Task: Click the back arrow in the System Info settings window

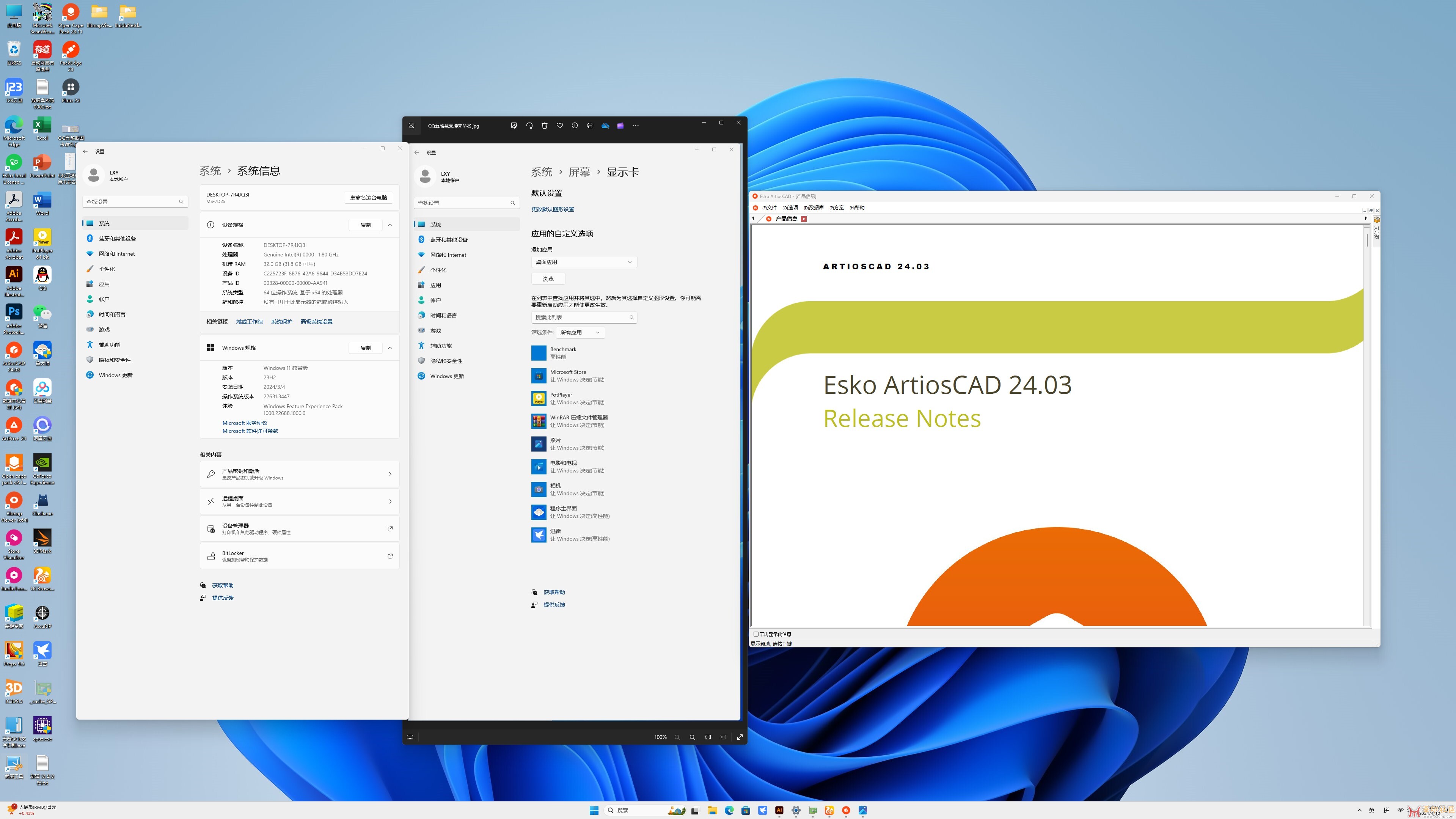Action: point(85,151)
